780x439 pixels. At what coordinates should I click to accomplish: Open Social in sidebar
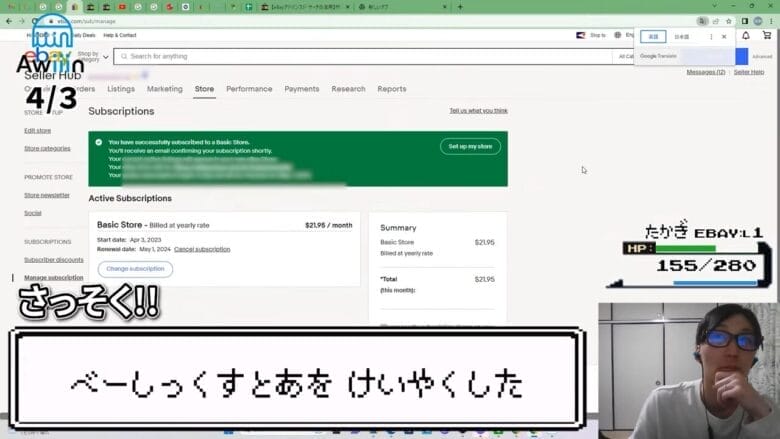[33, 213]
